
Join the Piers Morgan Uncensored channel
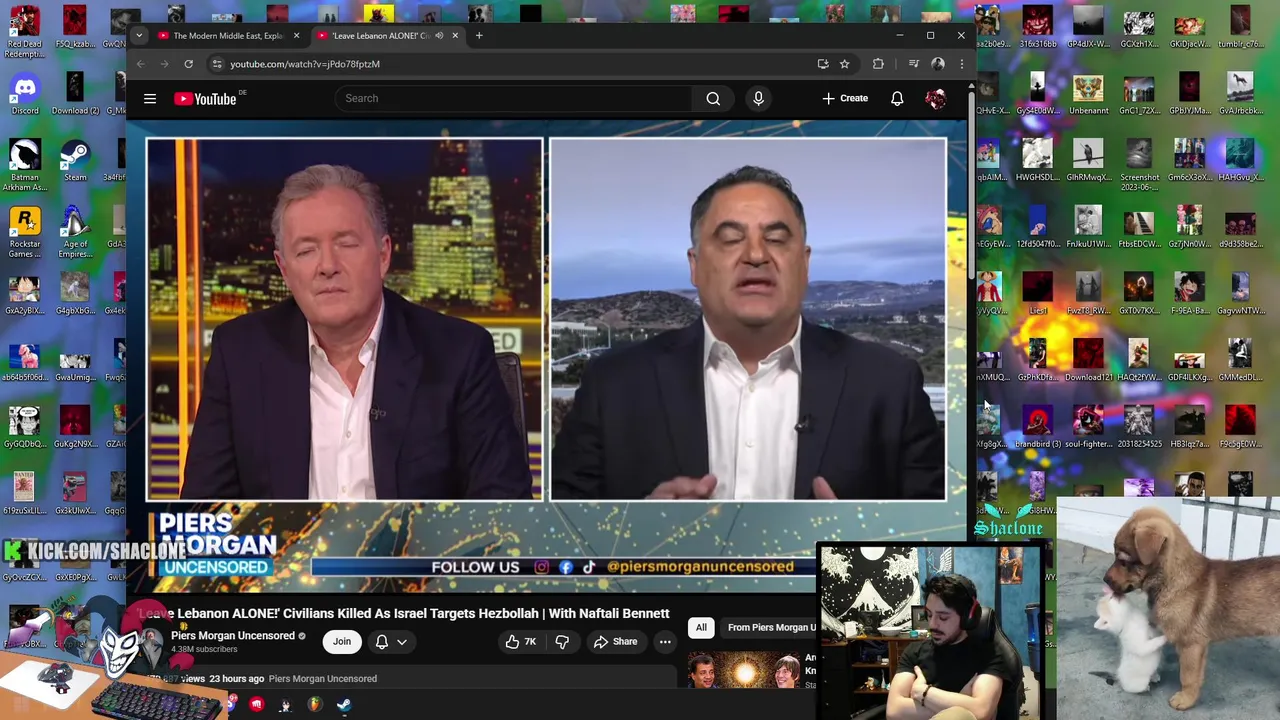pyautogui.click(x=342, y=642)
